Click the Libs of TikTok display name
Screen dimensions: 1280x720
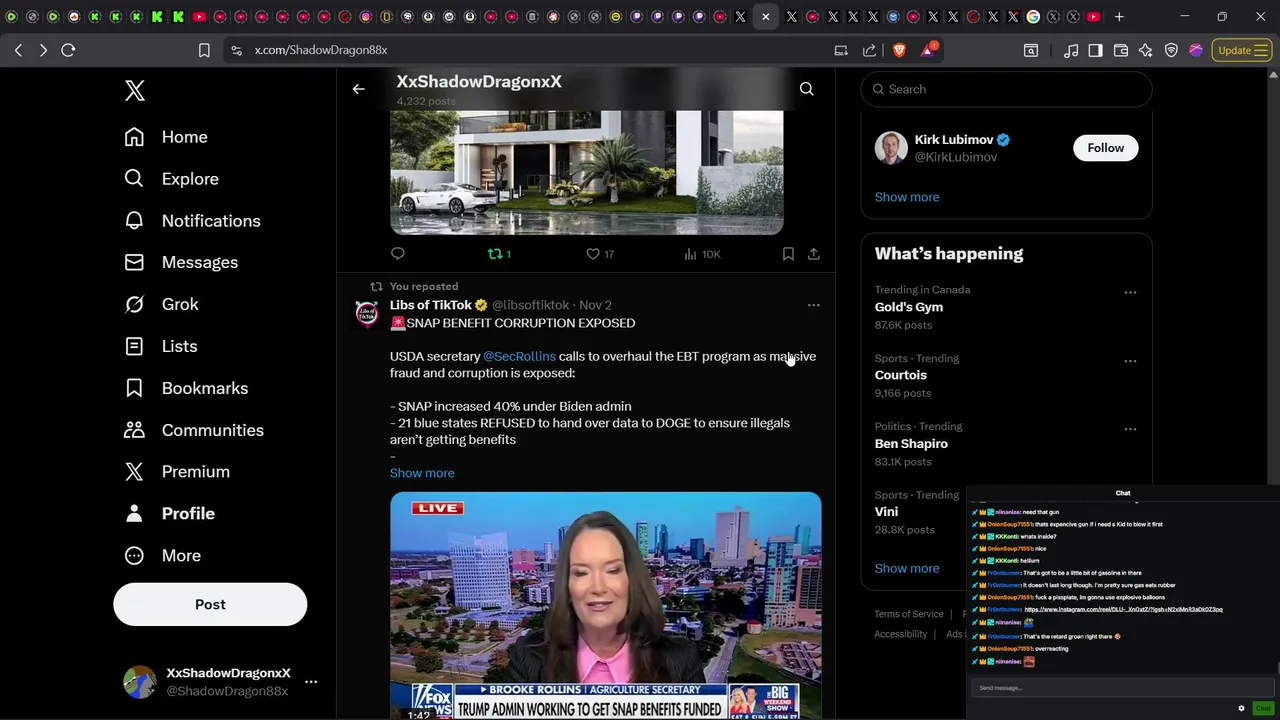click(x=431, y=305)
